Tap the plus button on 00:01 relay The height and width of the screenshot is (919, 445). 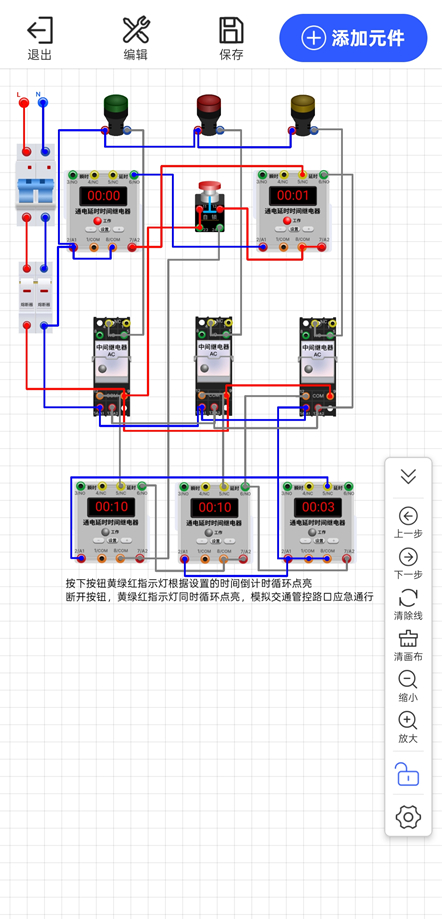pyautogui.click(x=308, y=229)
